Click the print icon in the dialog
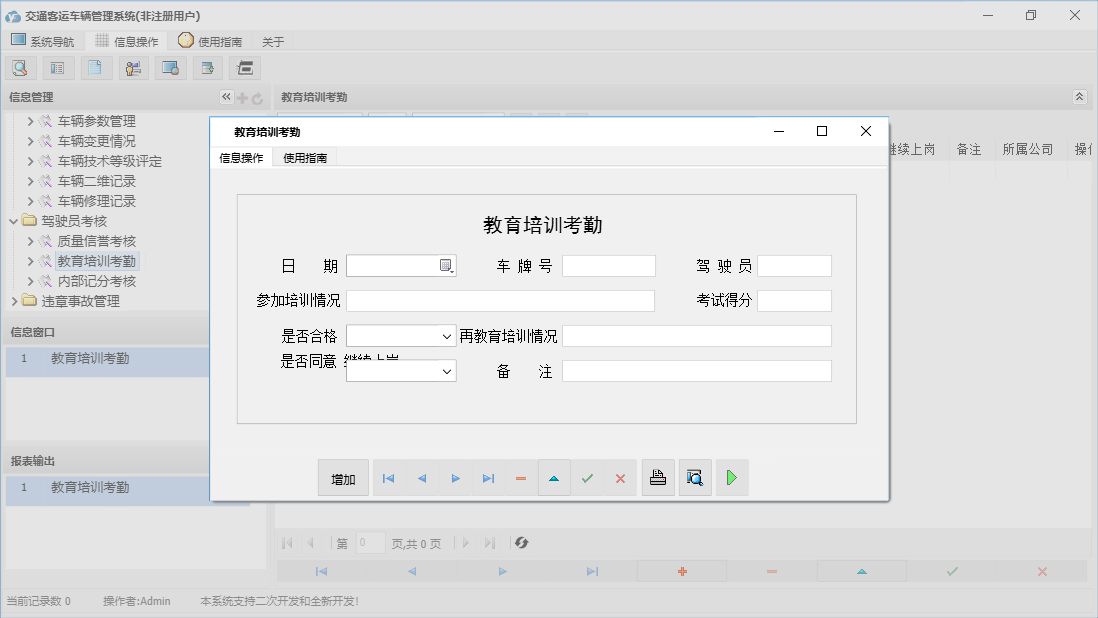 658,477
